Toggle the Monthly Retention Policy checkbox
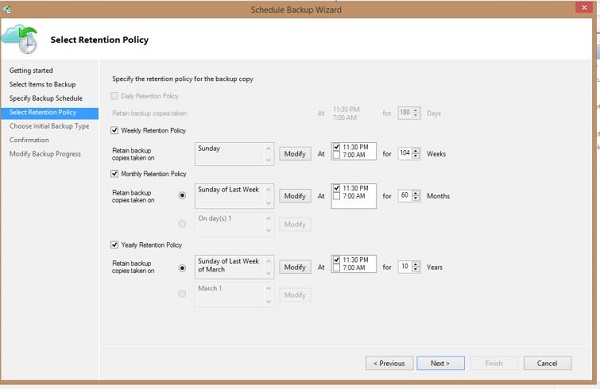The height and width of the screenshot is (389, 600). (x=114, y=174)
